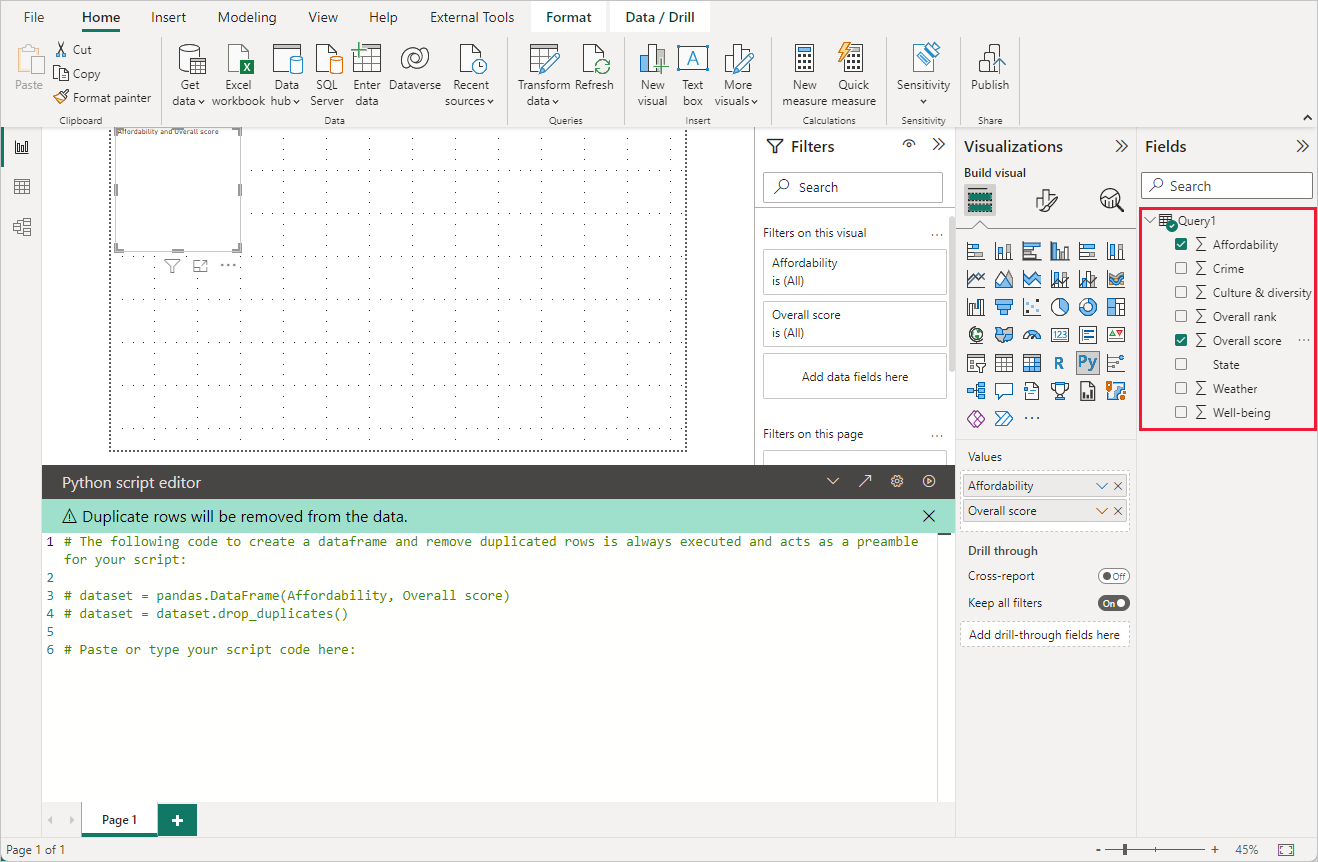Uncheck the Affordability field
Viewport: 1318px width, 862px height.
coord(1181,244)
